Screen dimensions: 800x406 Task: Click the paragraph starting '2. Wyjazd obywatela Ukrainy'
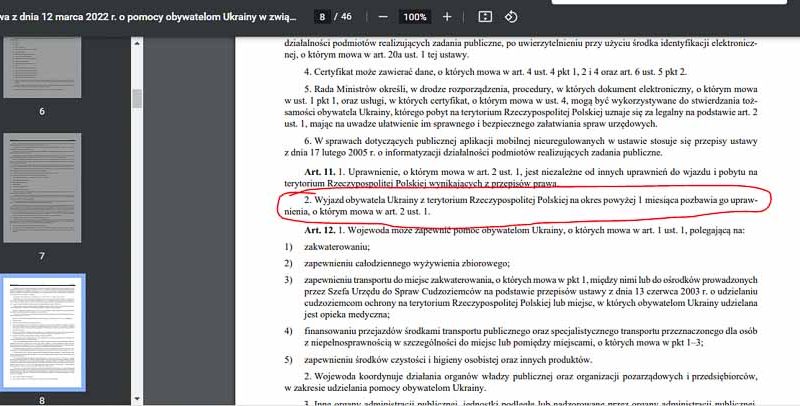pyautogui.click(x=521, y=206)
